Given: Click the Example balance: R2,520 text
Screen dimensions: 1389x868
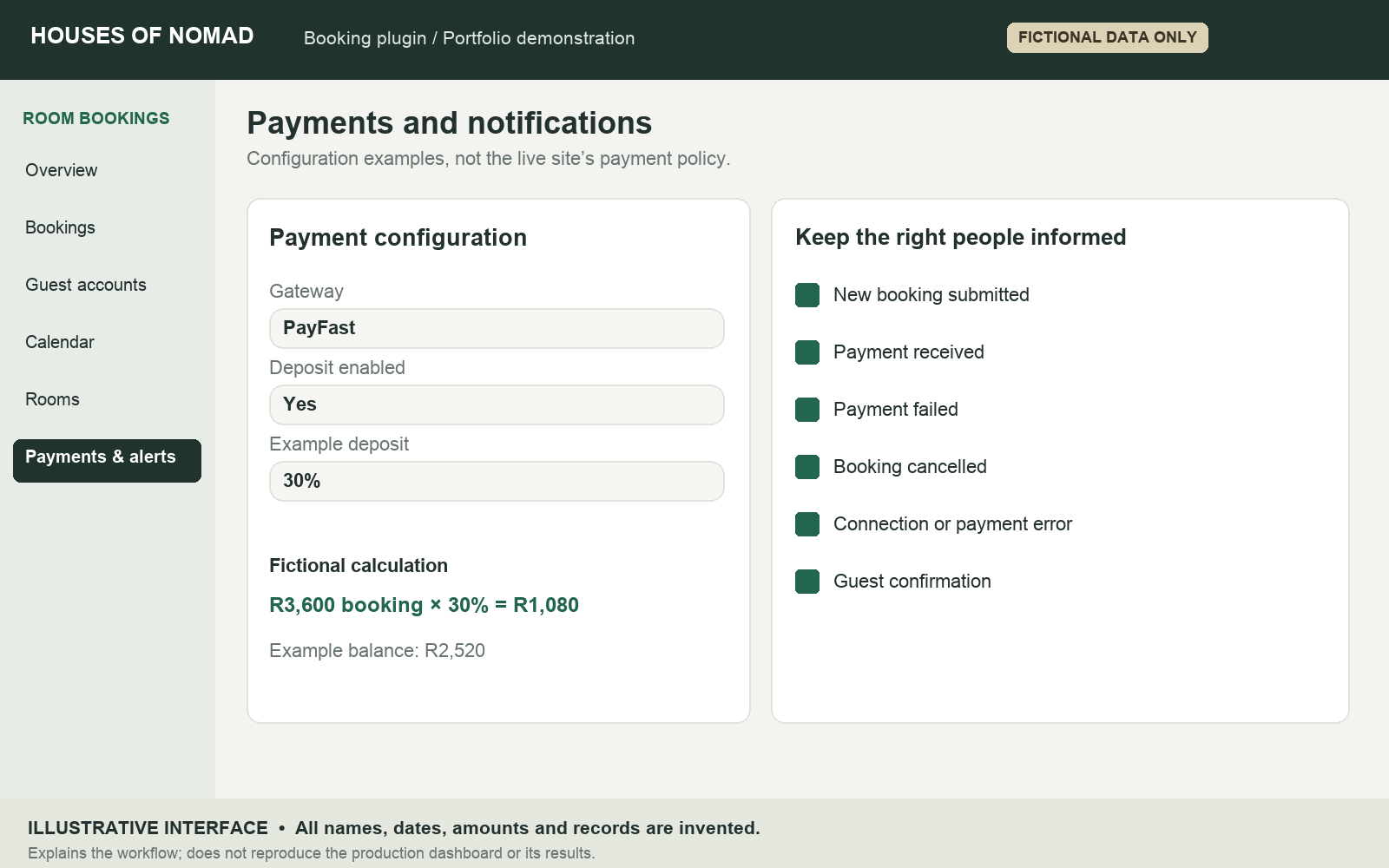Looking at the screenshot, I should [377, 651].
